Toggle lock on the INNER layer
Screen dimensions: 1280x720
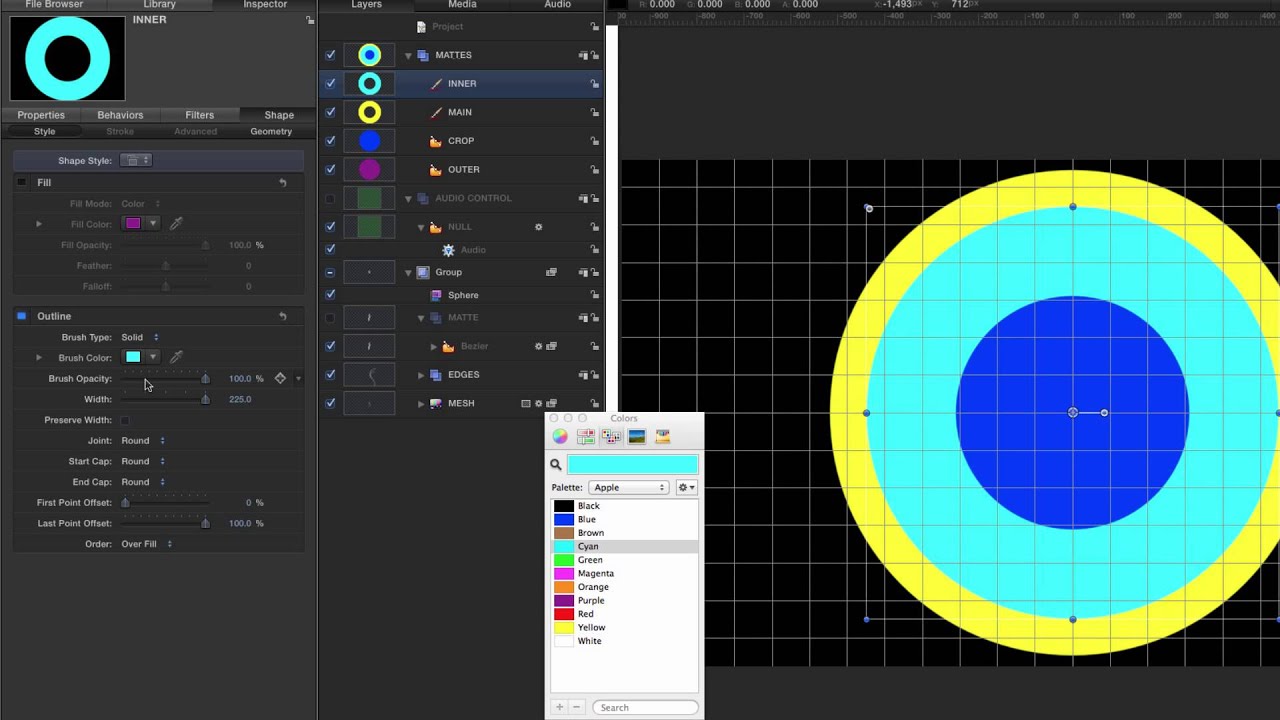coord(594,84)
